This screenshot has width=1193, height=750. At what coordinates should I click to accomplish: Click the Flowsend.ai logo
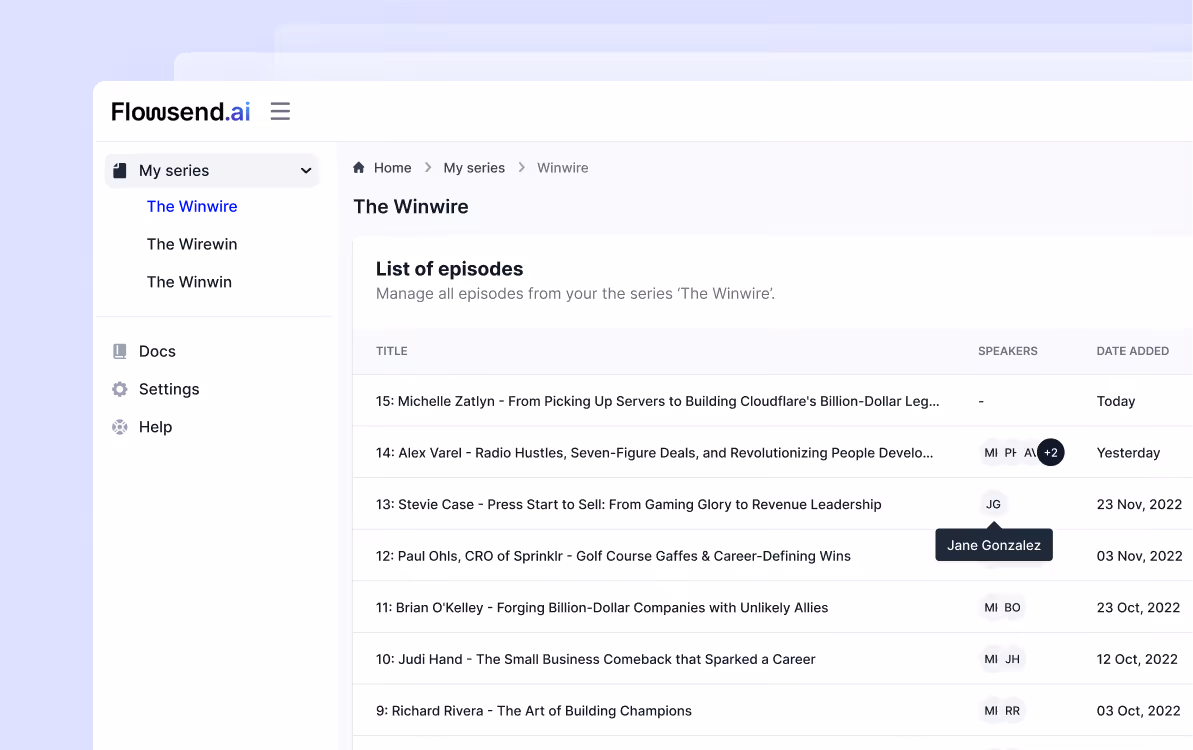click(x=180, y=112)
